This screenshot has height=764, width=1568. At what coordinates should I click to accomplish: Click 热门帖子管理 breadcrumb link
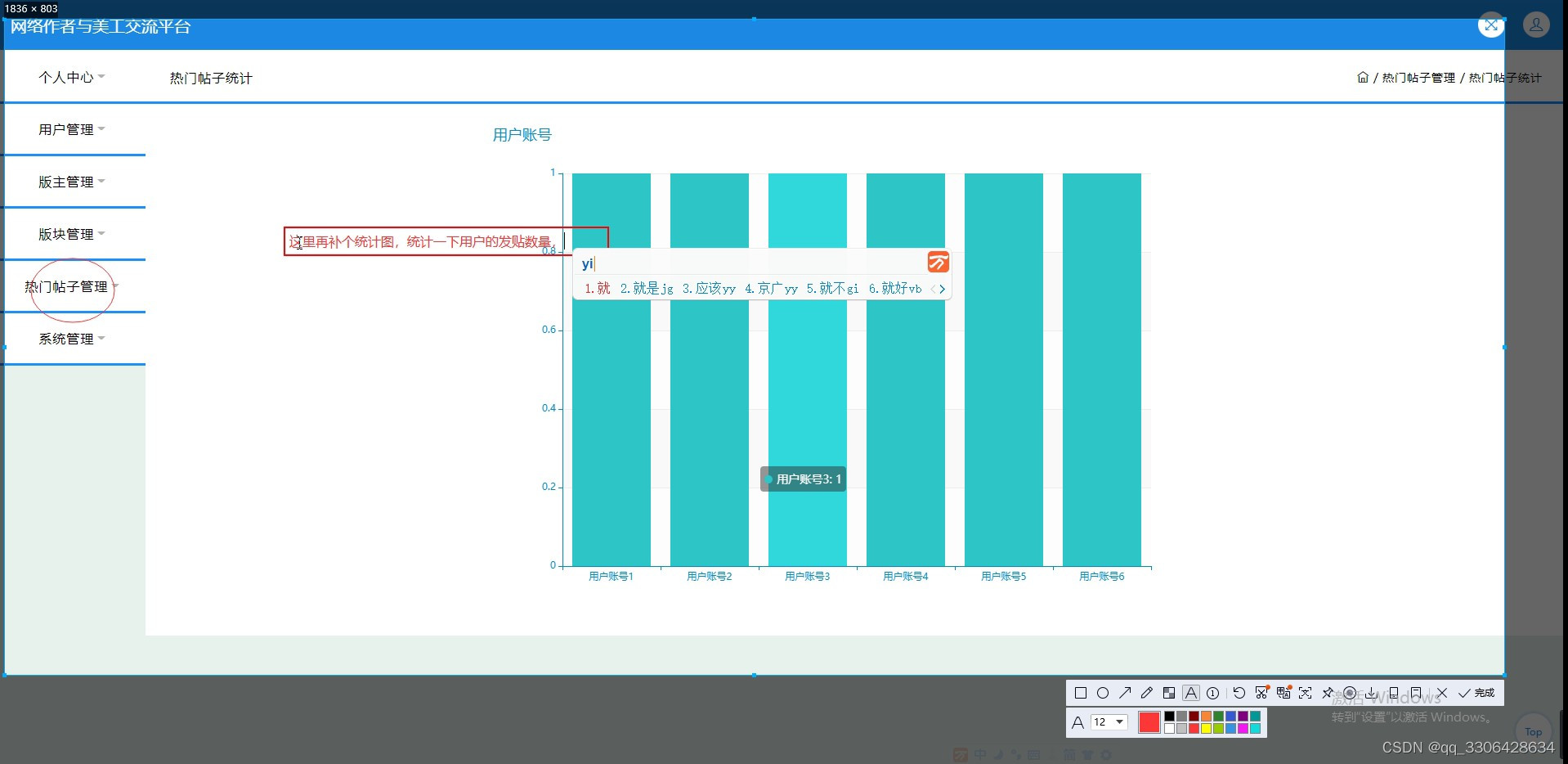1418,78
